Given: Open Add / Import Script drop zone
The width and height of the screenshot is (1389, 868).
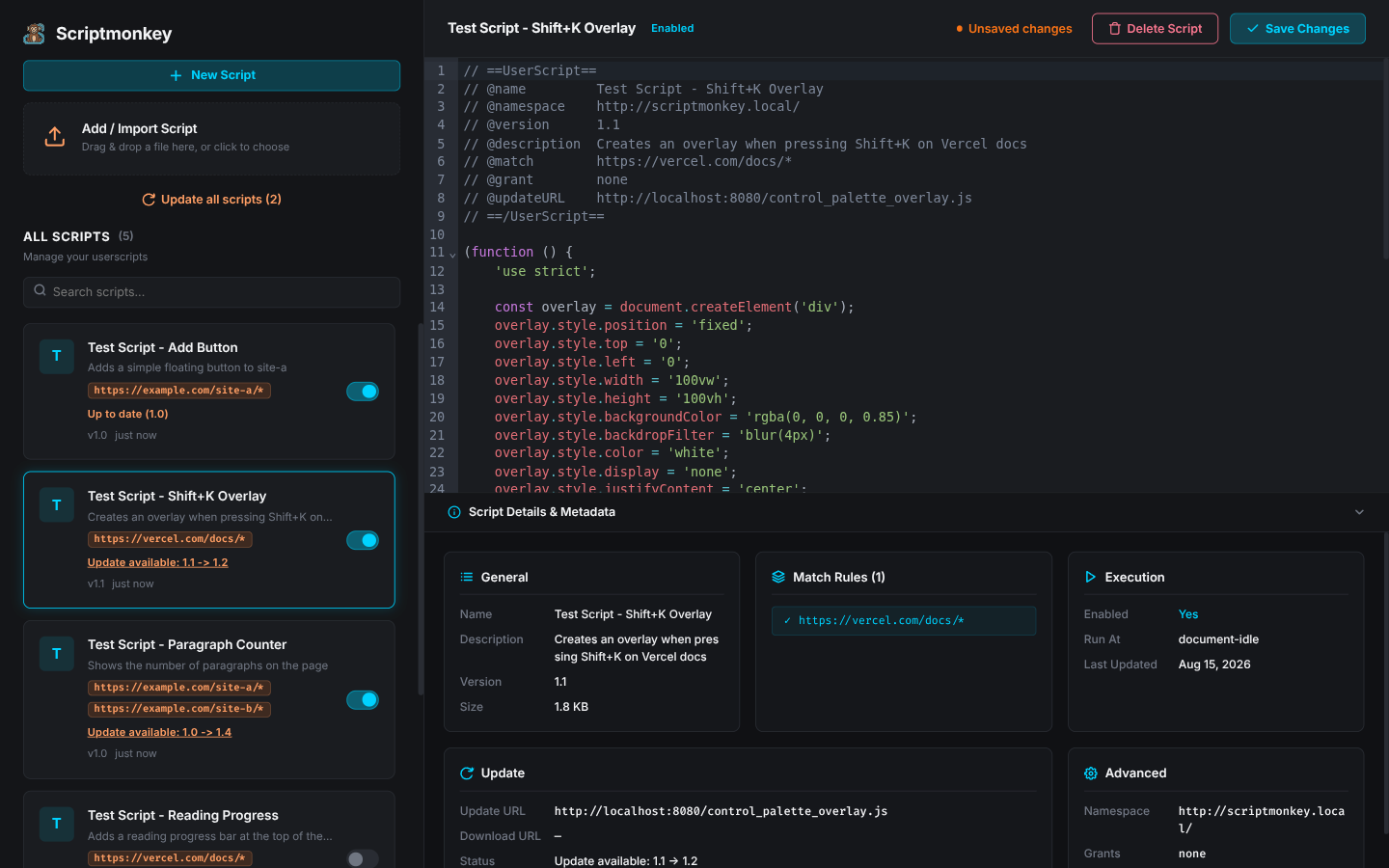Looking at the screenshot, I should (211, 138).
